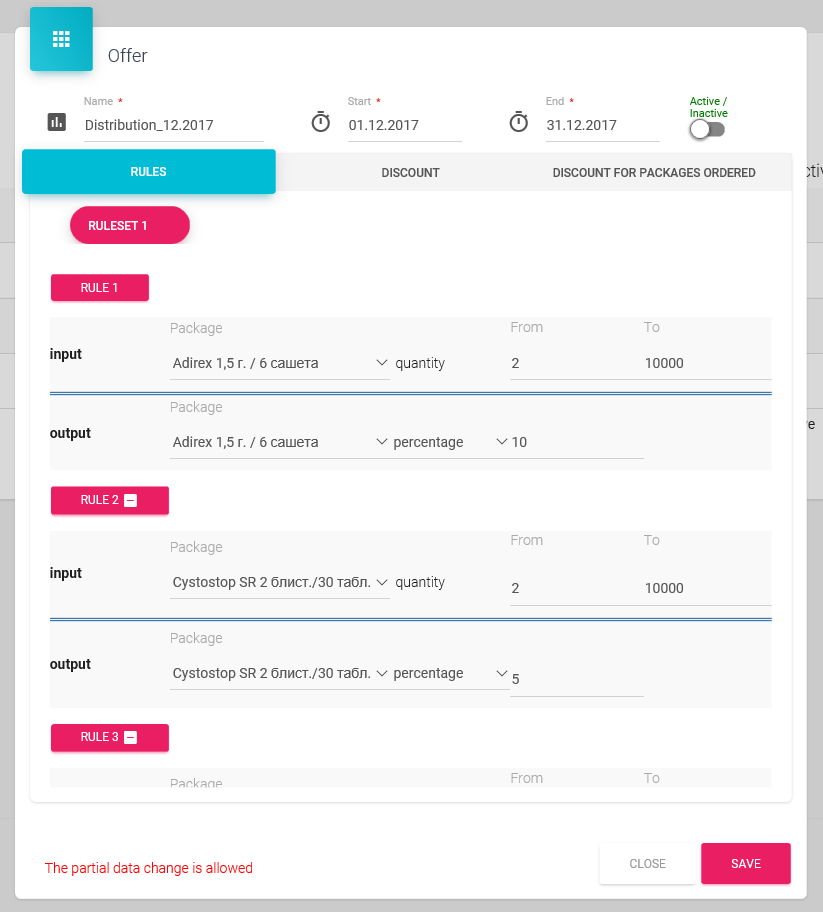Open Rule 1 output percentage dropdown
The image size is (823, 912).
coord(451,442)
